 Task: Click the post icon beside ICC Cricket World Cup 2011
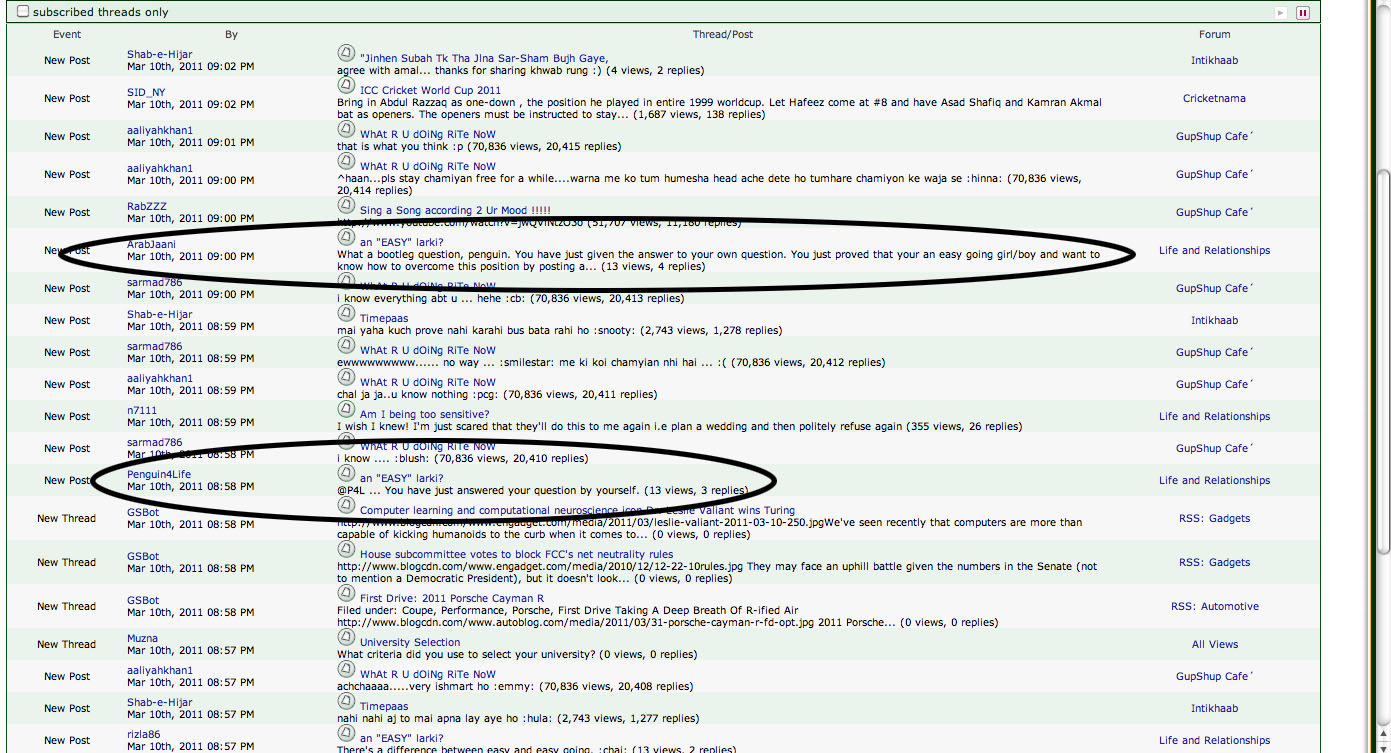346,87
